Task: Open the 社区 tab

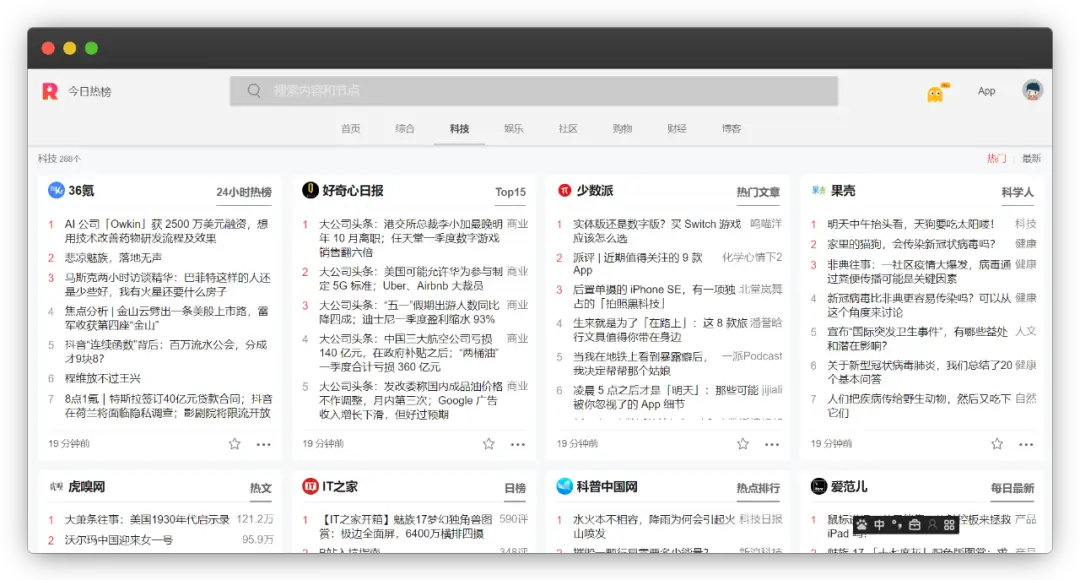Action: tap(568, 129)
